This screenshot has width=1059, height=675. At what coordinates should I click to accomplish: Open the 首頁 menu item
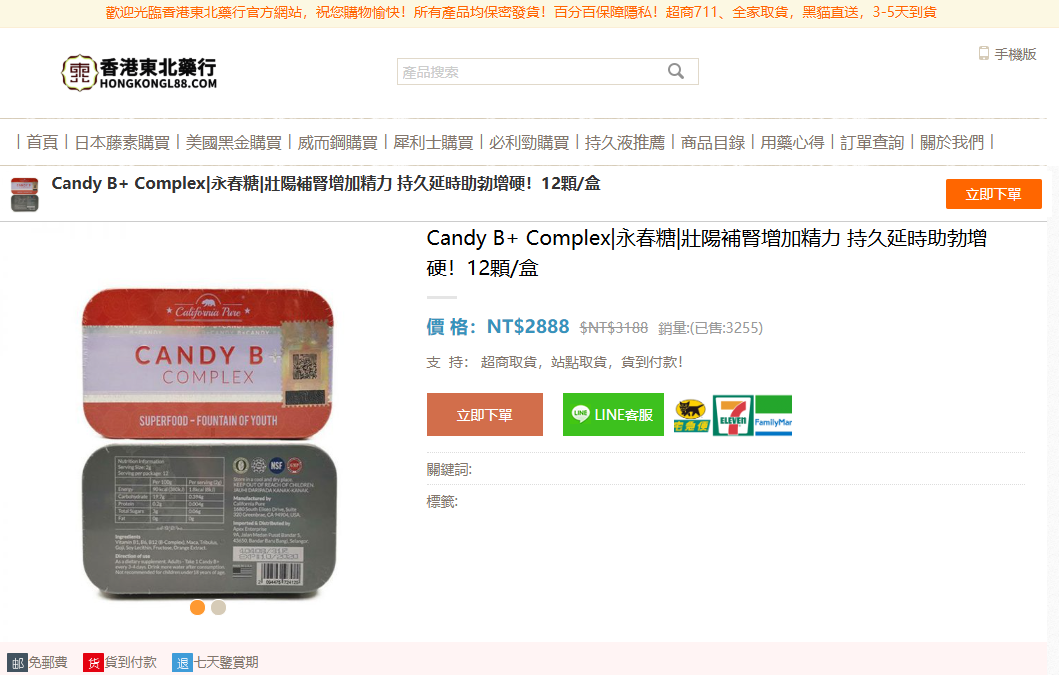click(x=42, y=143)
